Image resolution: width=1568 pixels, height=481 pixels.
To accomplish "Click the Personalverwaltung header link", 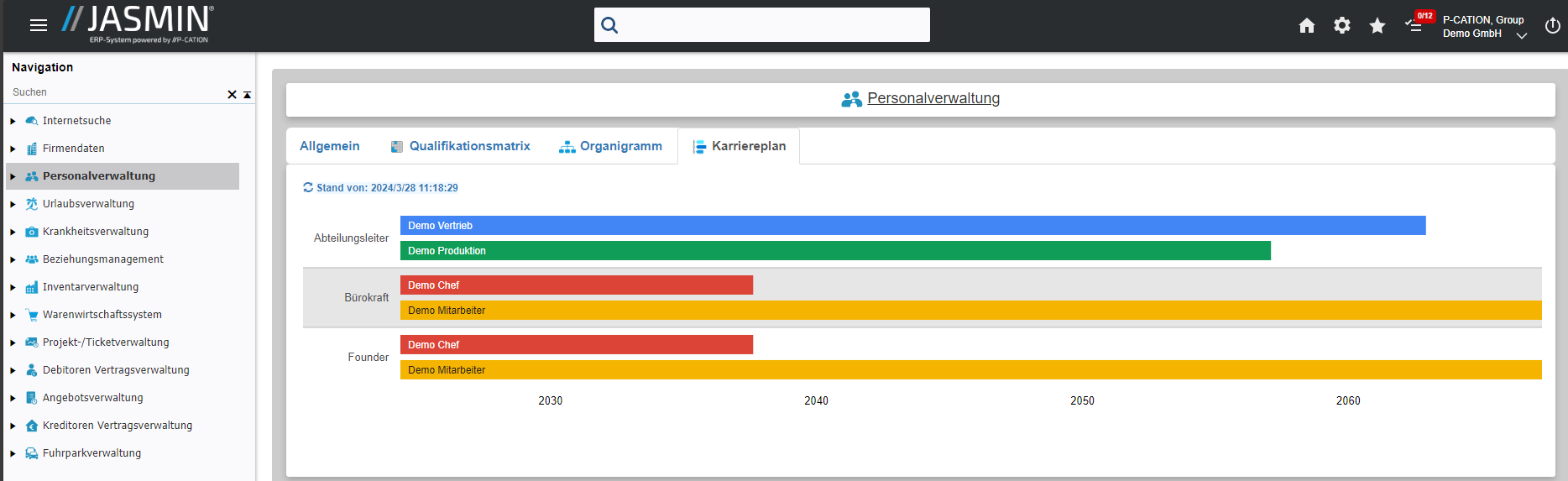I will pyautogui.click(x=933, y=98).
